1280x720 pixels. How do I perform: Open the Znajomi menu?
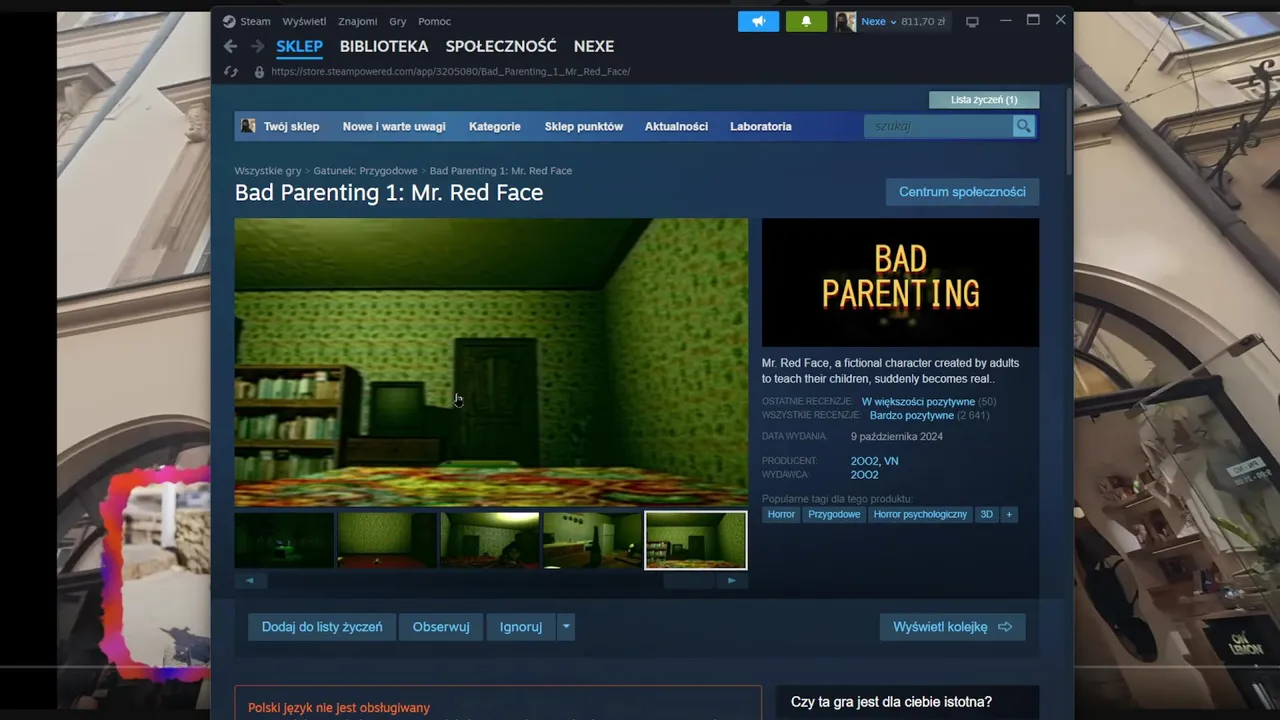(x=358, y=21)
